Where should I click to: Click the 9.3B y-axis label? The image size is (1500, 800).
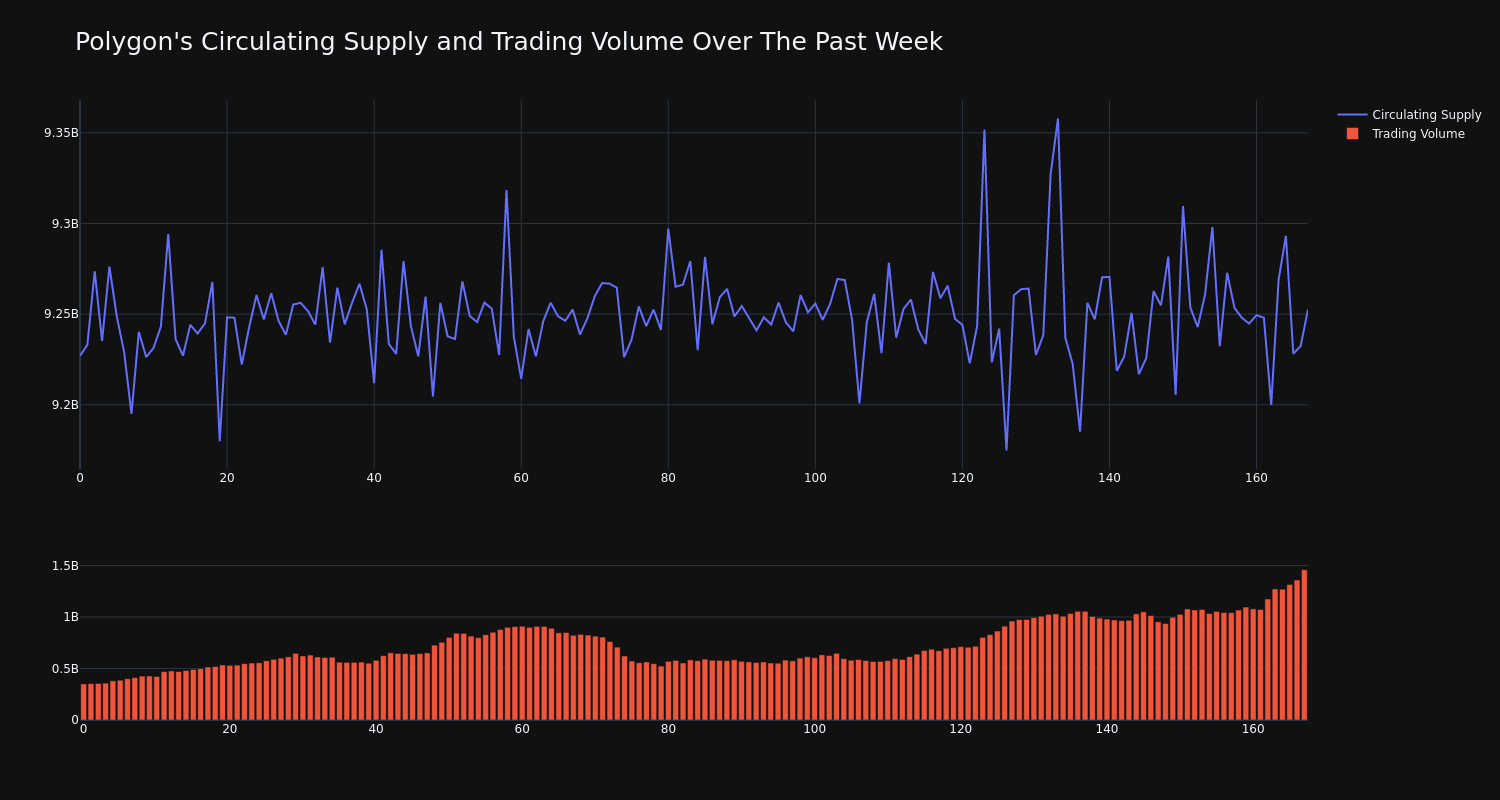(x=65, y=224)
